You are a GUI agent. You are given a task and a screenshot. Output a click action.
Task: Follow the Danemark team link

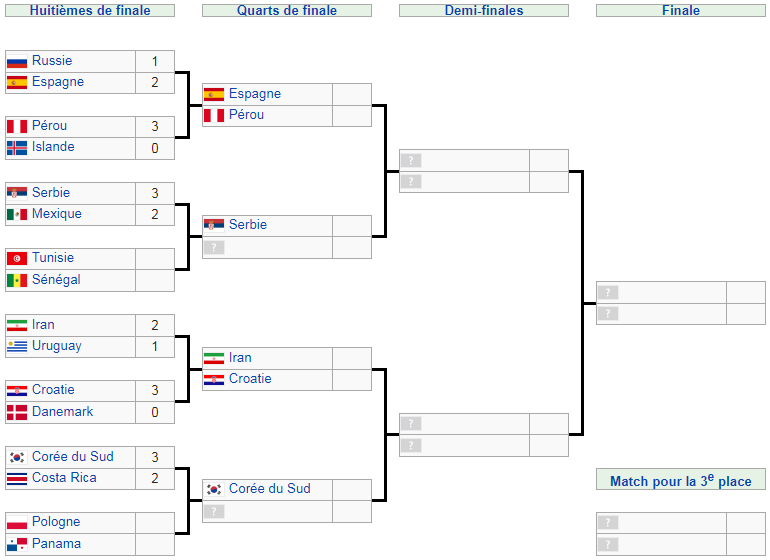(62, 412)
